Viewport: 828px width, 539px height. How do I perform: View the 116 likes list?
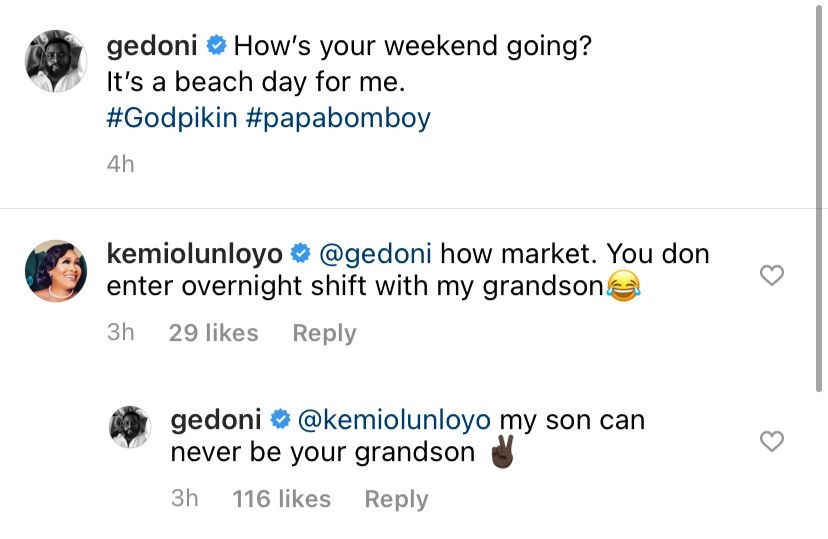pyautogui.click(x=281, y=499)
